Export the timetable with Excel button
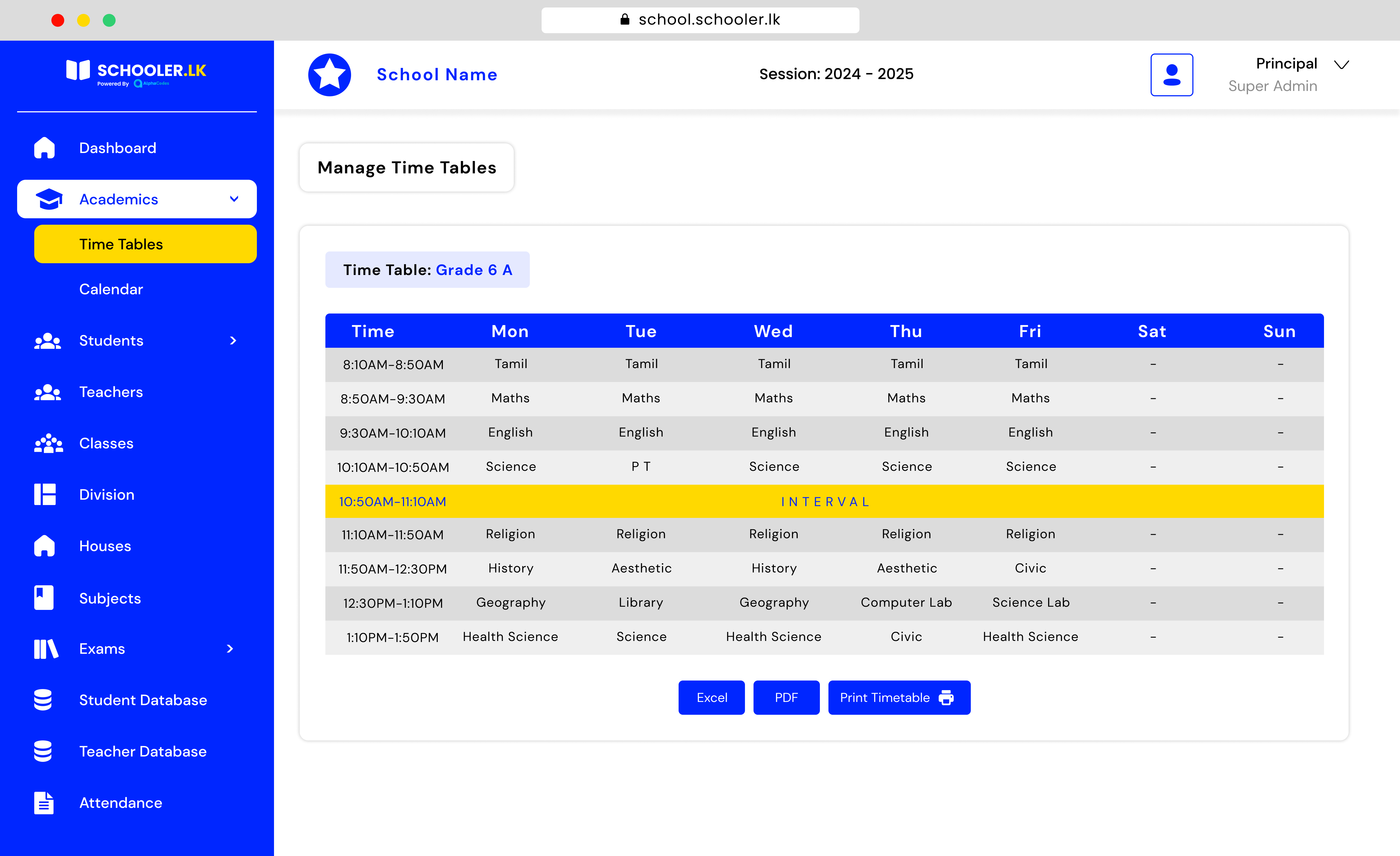 (711, 698)
